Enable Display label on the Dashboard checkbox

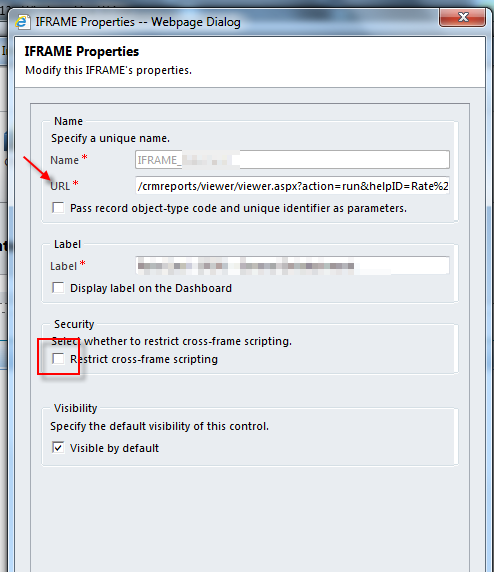point(58,288)
